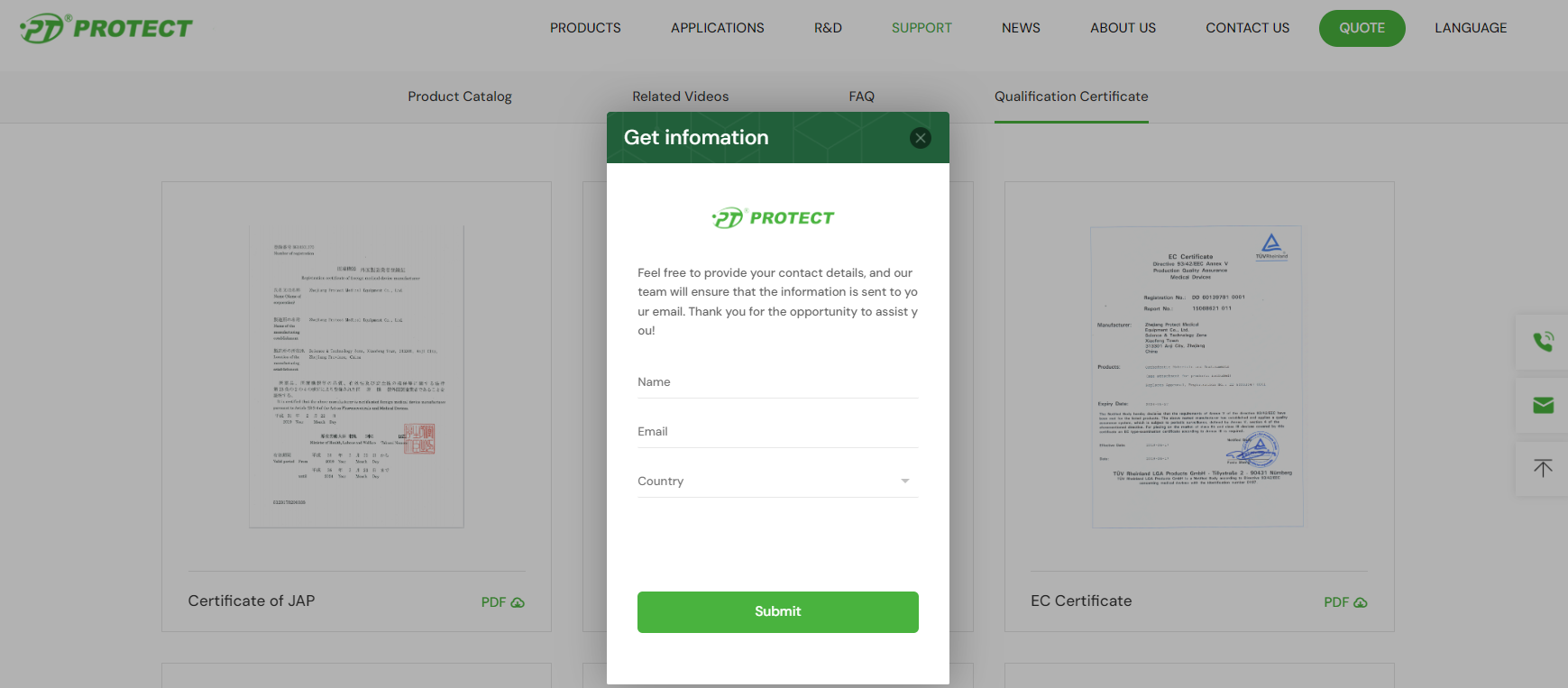
Task: Switch to the Qualification Certificate tab
Action: click(x=1071, y=96)
